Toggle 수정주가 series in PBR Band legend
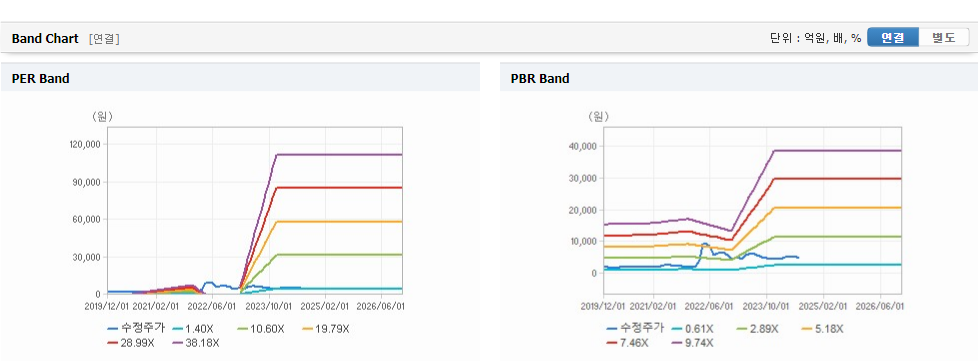978x361 pixels. [x=635, y=329]
